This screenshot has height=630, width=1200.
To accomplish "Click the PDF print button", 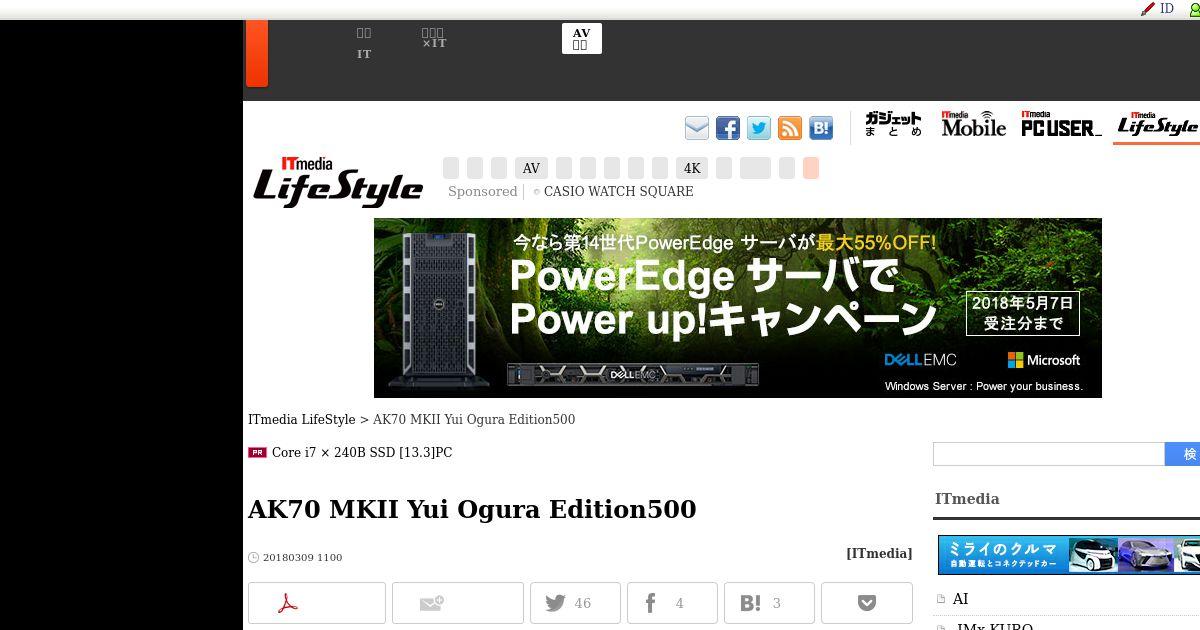I will (x=317, y=603).
